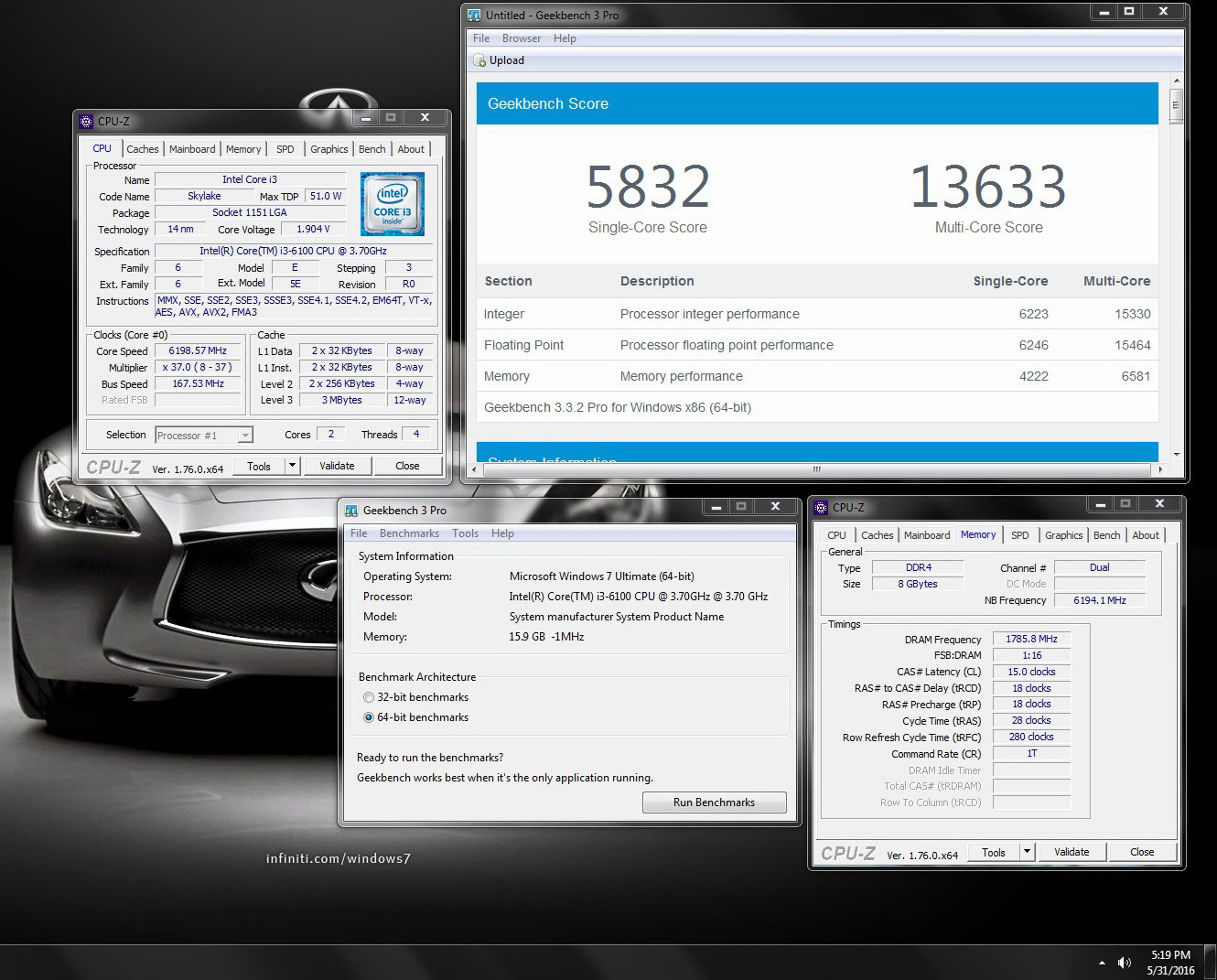The height and width of the screenshot is (980, 1217).
Task: Click the Intel Core i3 logo in CPU-Z
Action: (393, 204)
